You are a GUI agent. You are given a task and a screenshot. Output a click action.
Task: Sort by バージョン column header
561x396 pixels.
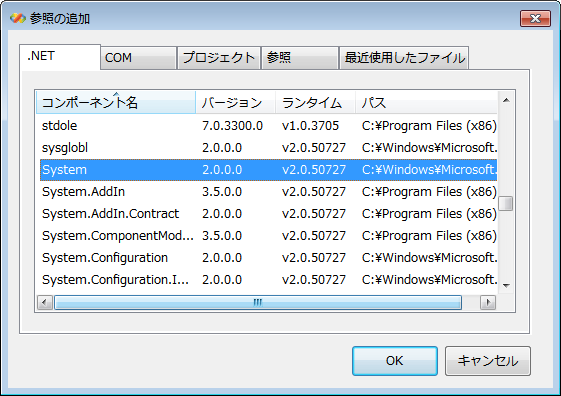235,103
